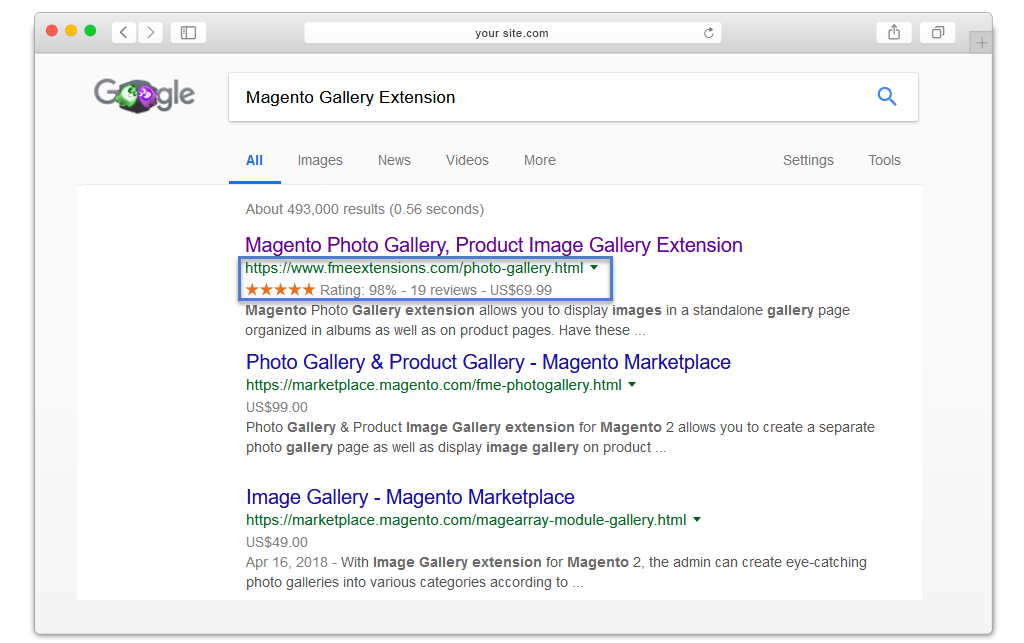Switch to the News tab
Viewport: 1024px width, 643px height.
394,161
